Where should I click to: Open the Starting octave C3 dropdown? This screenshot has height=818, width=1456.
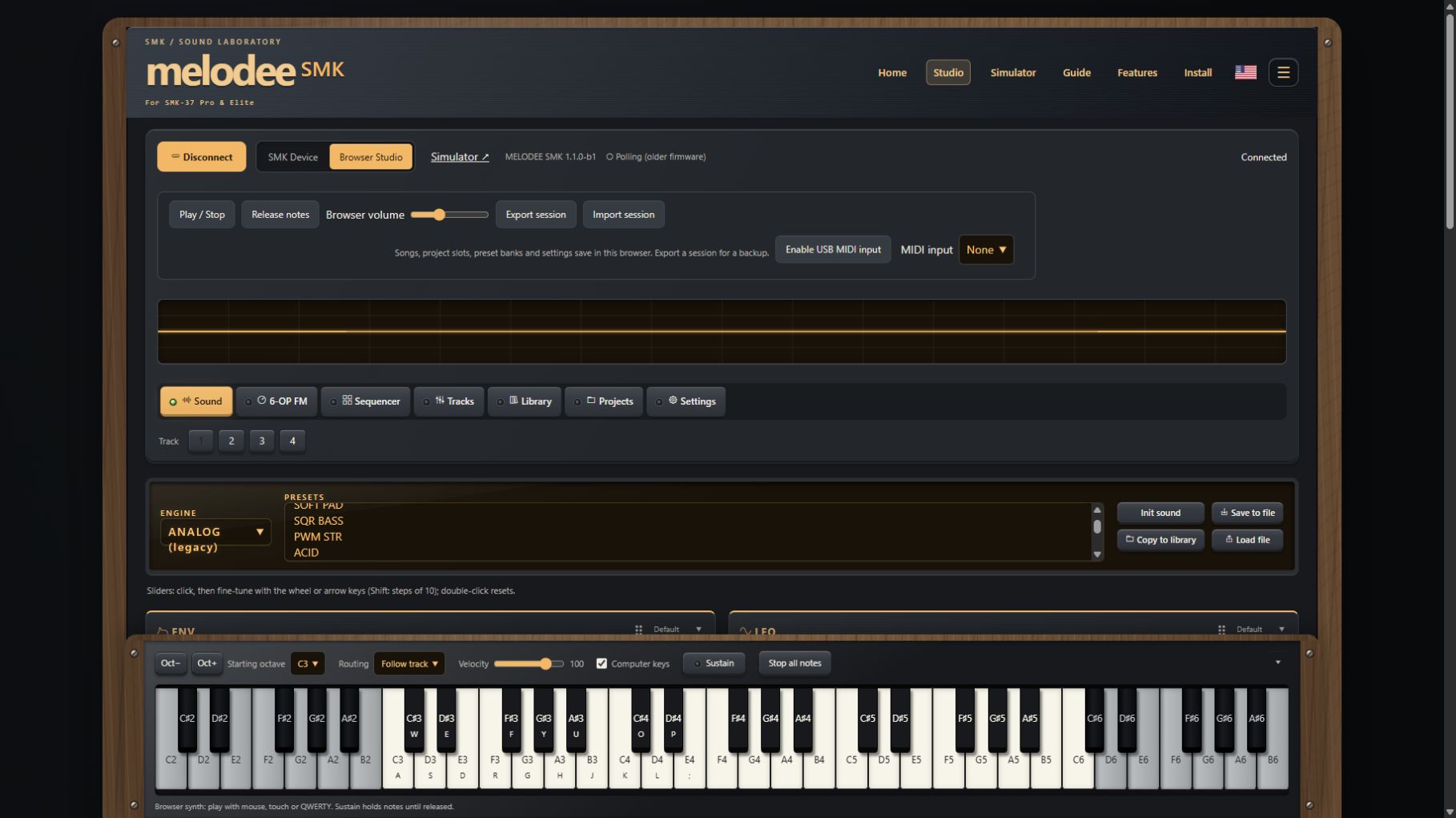click(308, 663)
